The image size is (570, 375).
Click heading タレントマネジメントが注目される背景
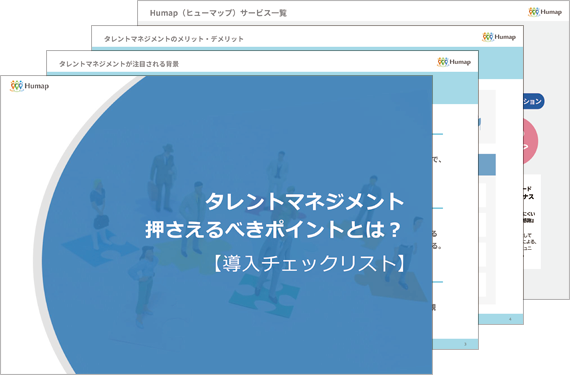pos(119,64)
